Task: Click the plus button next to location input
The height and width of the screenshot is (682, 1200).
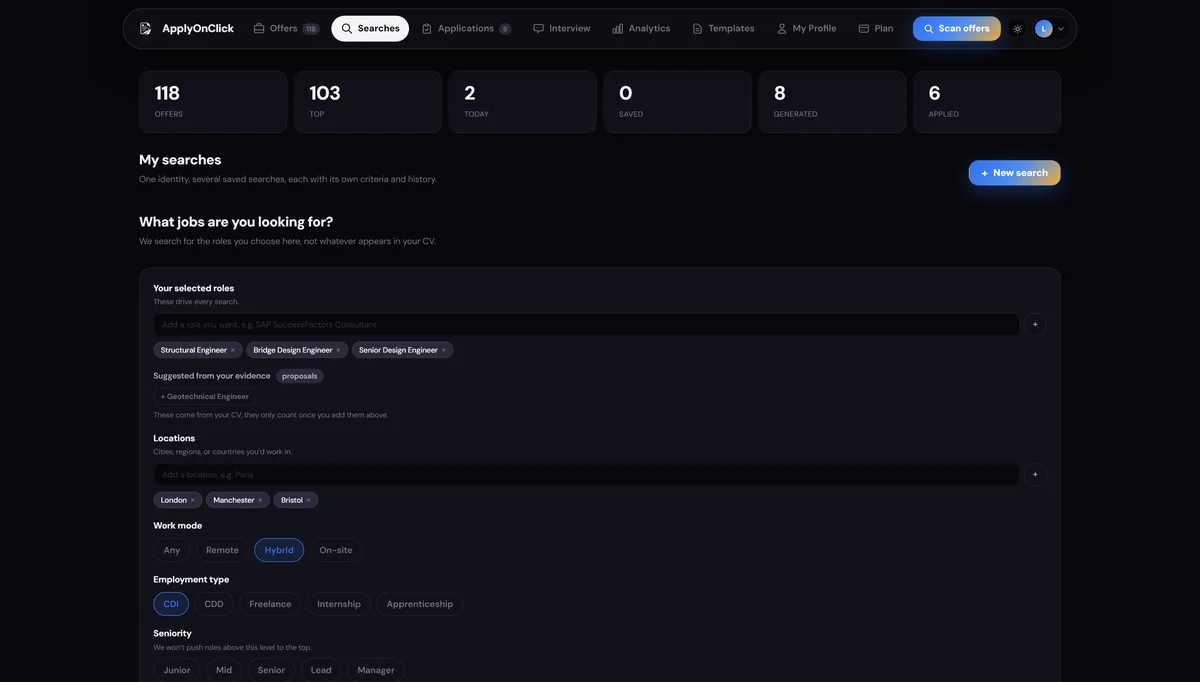Action: (x=1035, y=474)
